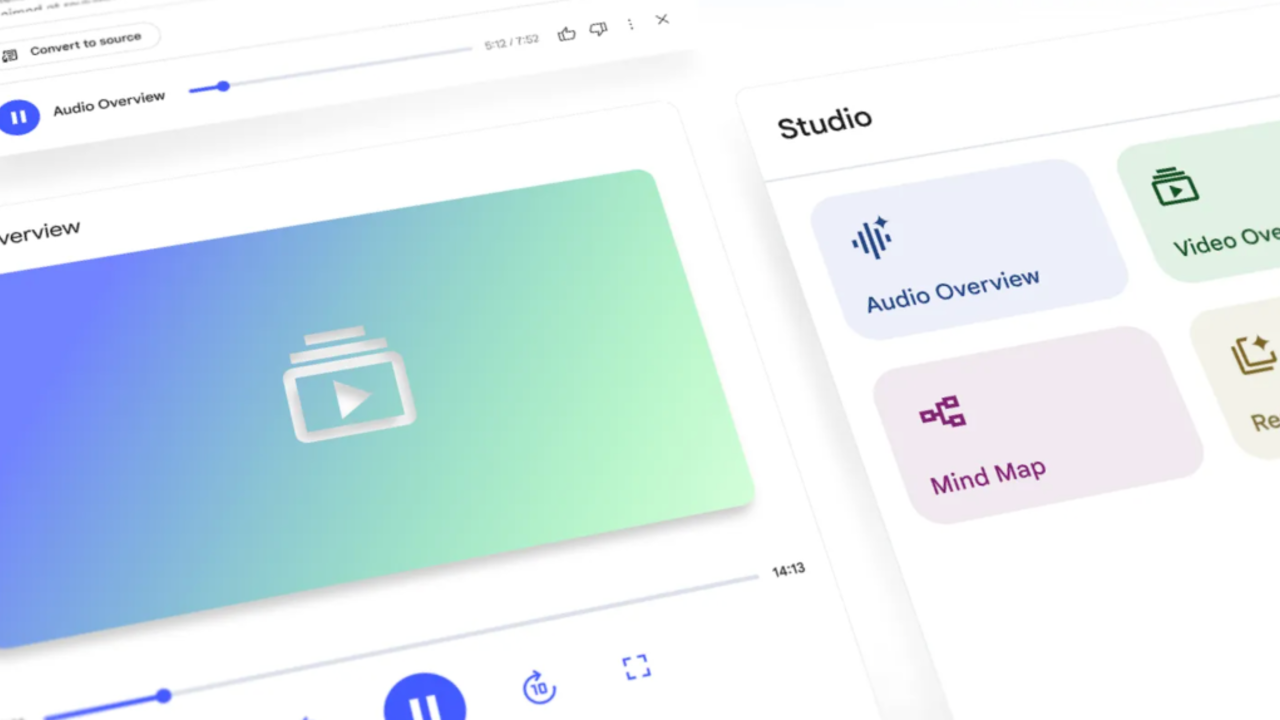The height and width of the screenshot is (720, 1280).
Task: Click the Studio panel heading
Action: [825, 123]
